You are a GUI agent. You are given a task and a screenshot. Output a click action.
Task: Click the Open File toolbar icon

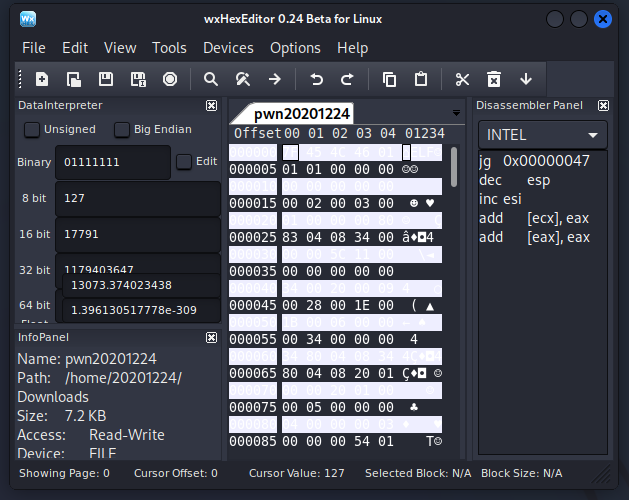coord(74,79)
